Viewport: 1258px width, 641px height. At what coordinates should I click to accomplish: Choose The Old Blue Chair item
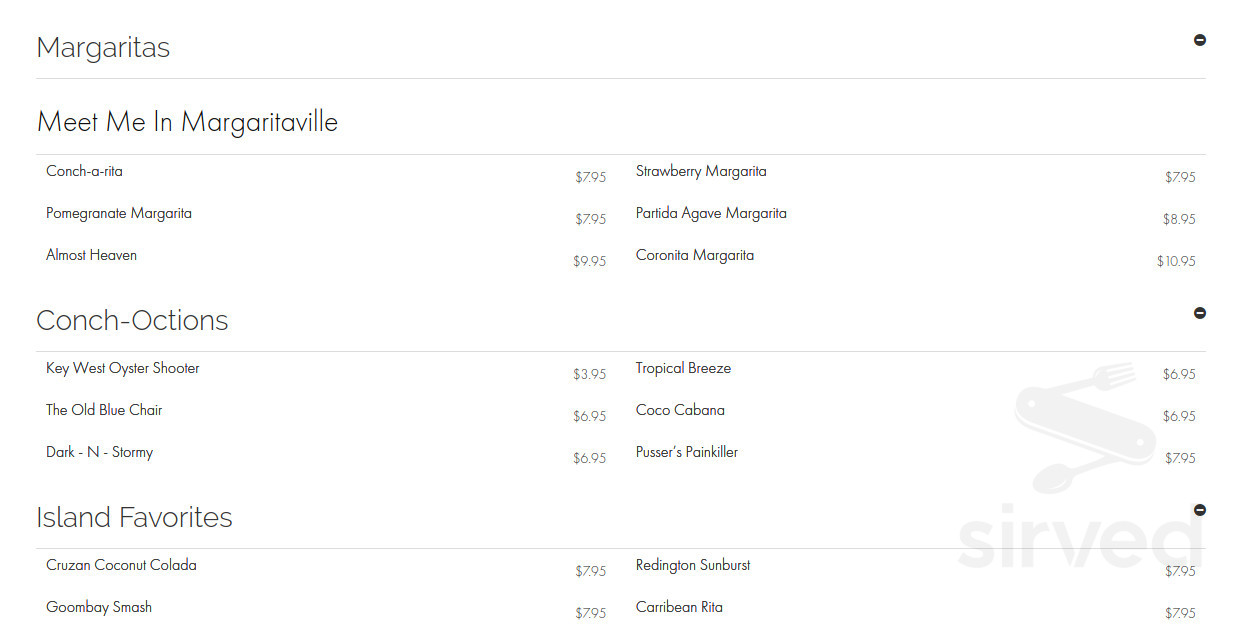pyautogui.click(x=104, y=410)
